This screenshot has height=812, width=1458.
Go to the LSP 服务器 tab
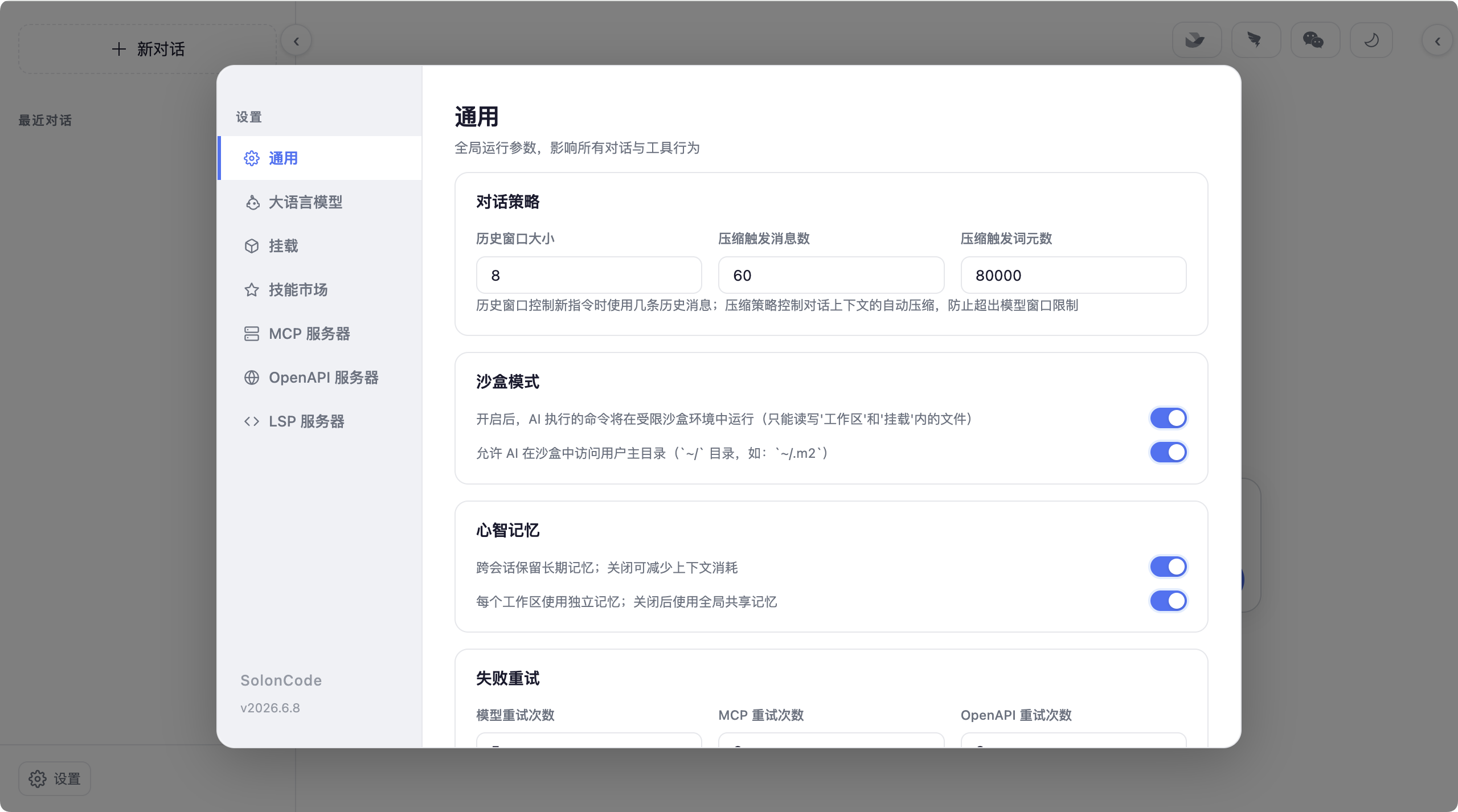point(320,421)
